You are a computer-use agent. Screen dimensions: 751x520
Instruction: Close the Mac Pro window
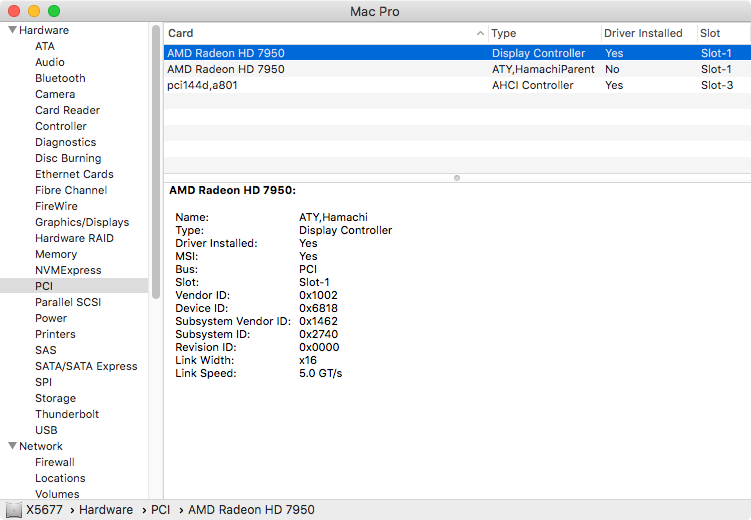[14, 11]
